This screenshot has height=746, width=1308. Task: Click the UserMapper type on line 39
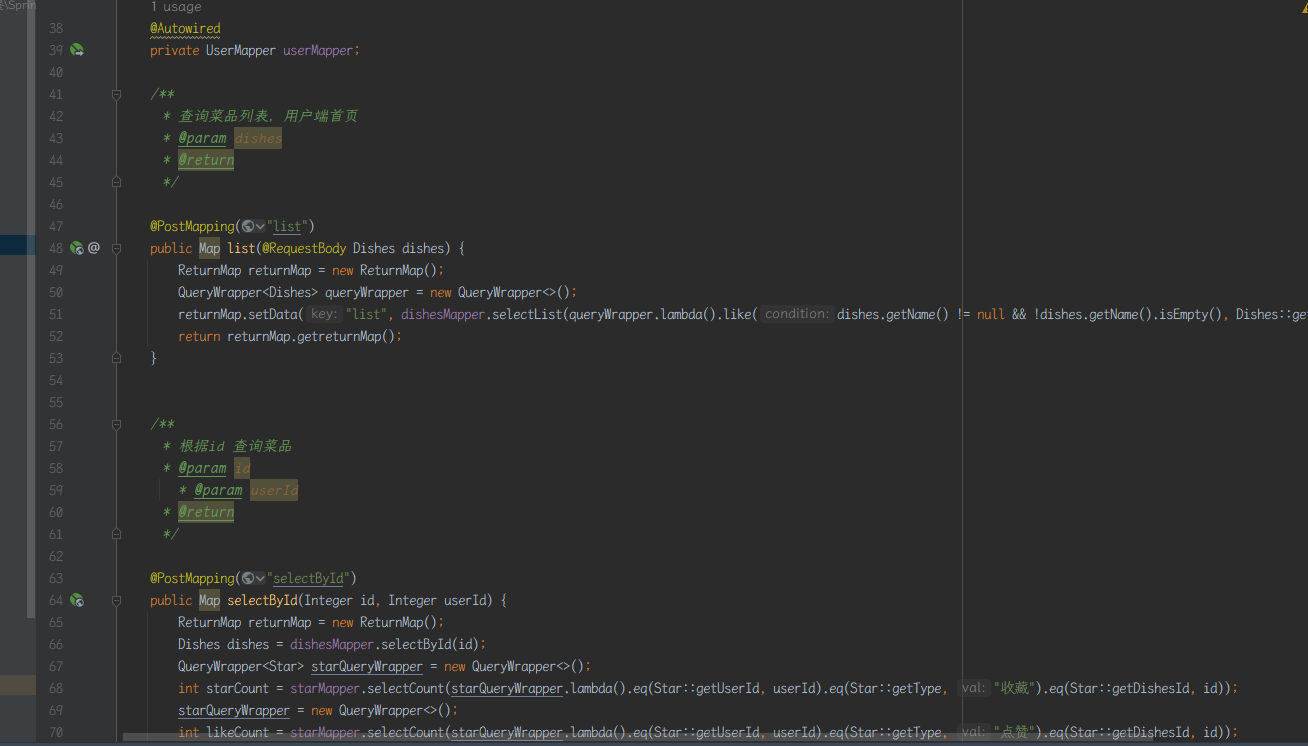(x=240, y=50)
